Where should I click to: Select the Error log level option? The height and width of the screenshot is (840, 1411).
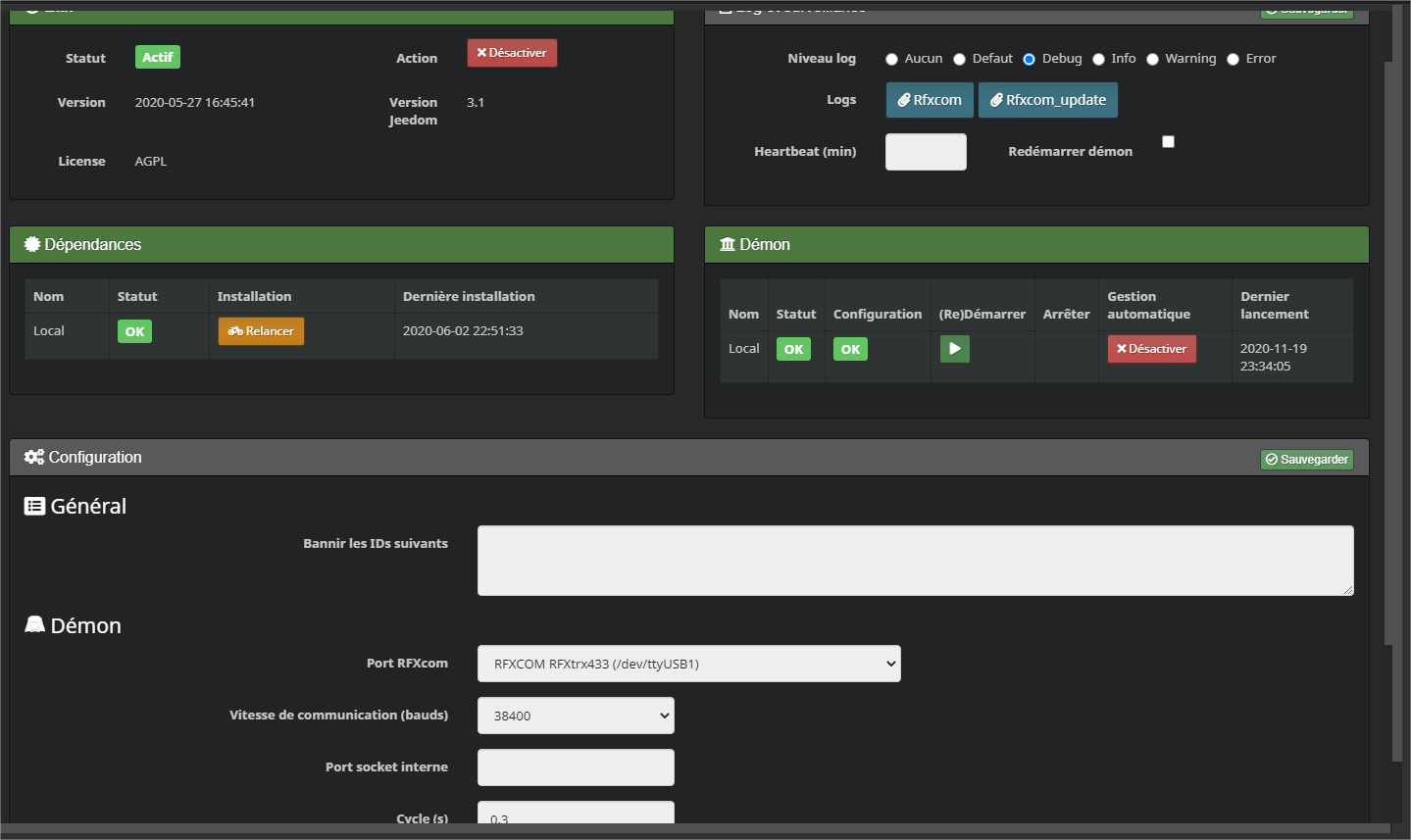coord(1233,59)
